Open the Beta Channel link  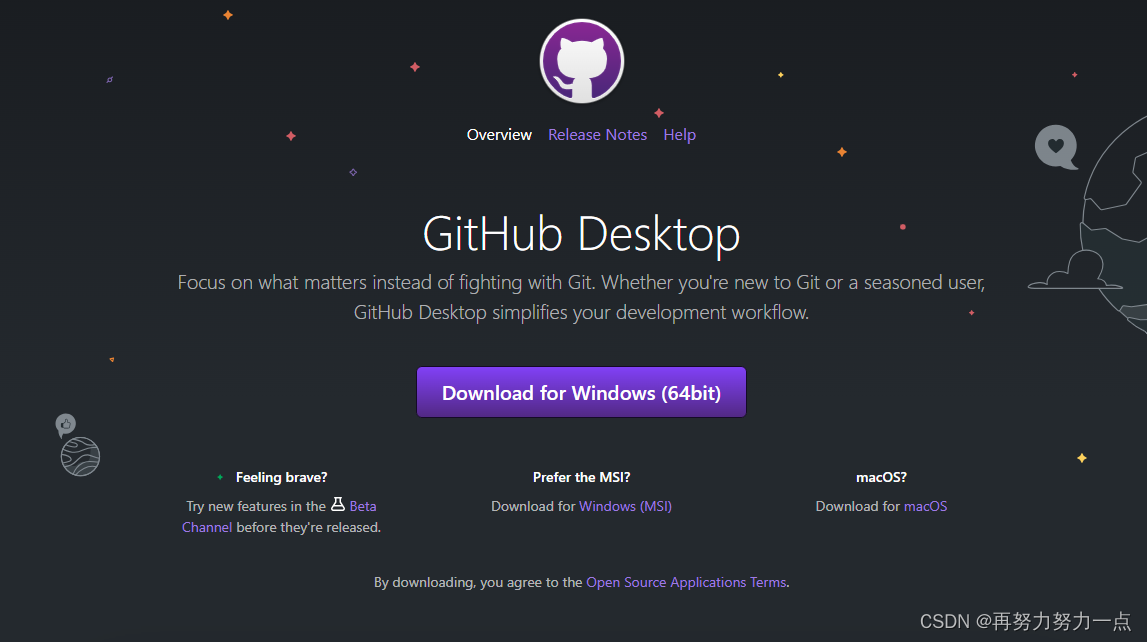point(363,505)
